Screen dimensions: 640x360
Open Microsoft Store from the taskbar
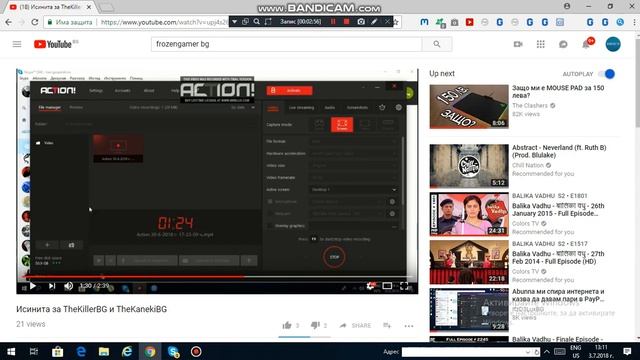(58, 351)
